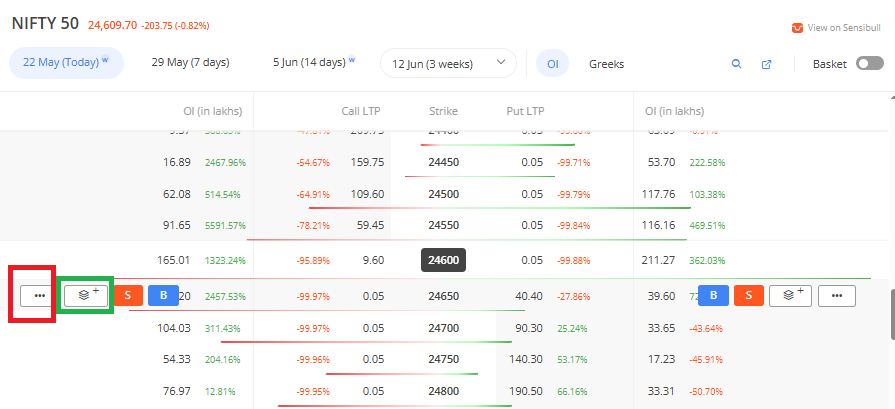Select the 5 Jun (14 days) expiry tab
The height and width of the screenshot is (409, 895).
click(313, 63)
